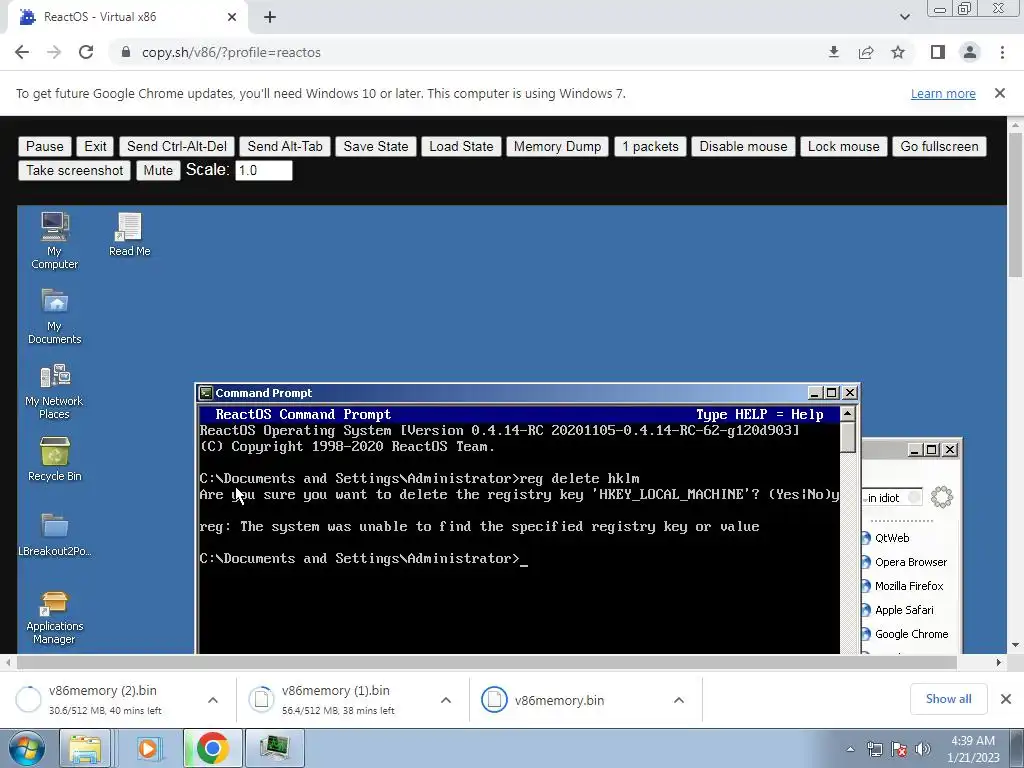Click Chrome's forward navigation arrow
This screenshot has height=768, width=1024.
click(54, 52)
